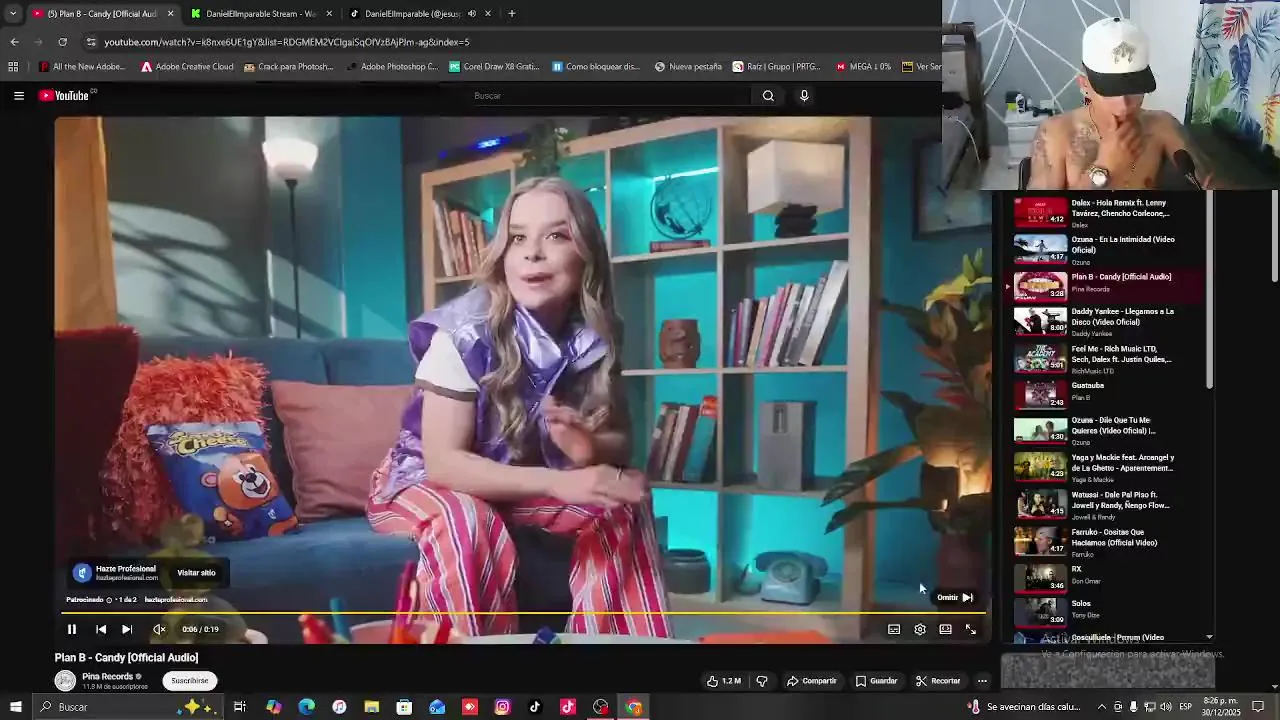Open the Chrome apps grid shortcut
The image size is (1280, 720).
[x=13, y=67]
